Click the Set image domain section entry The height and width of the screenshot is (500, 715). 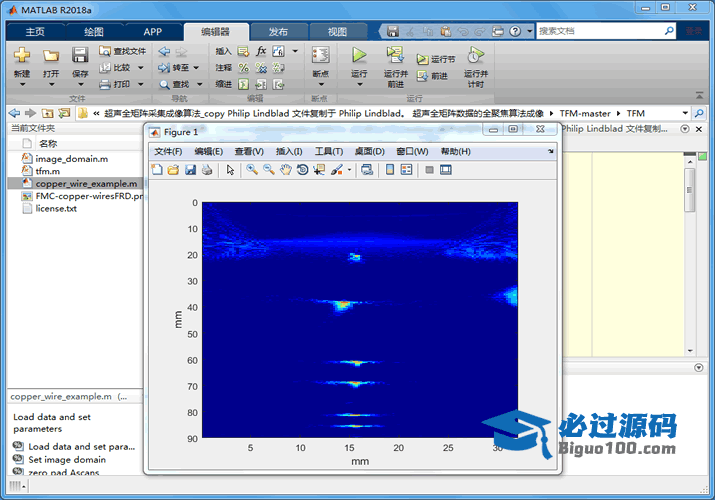[67, 459]
